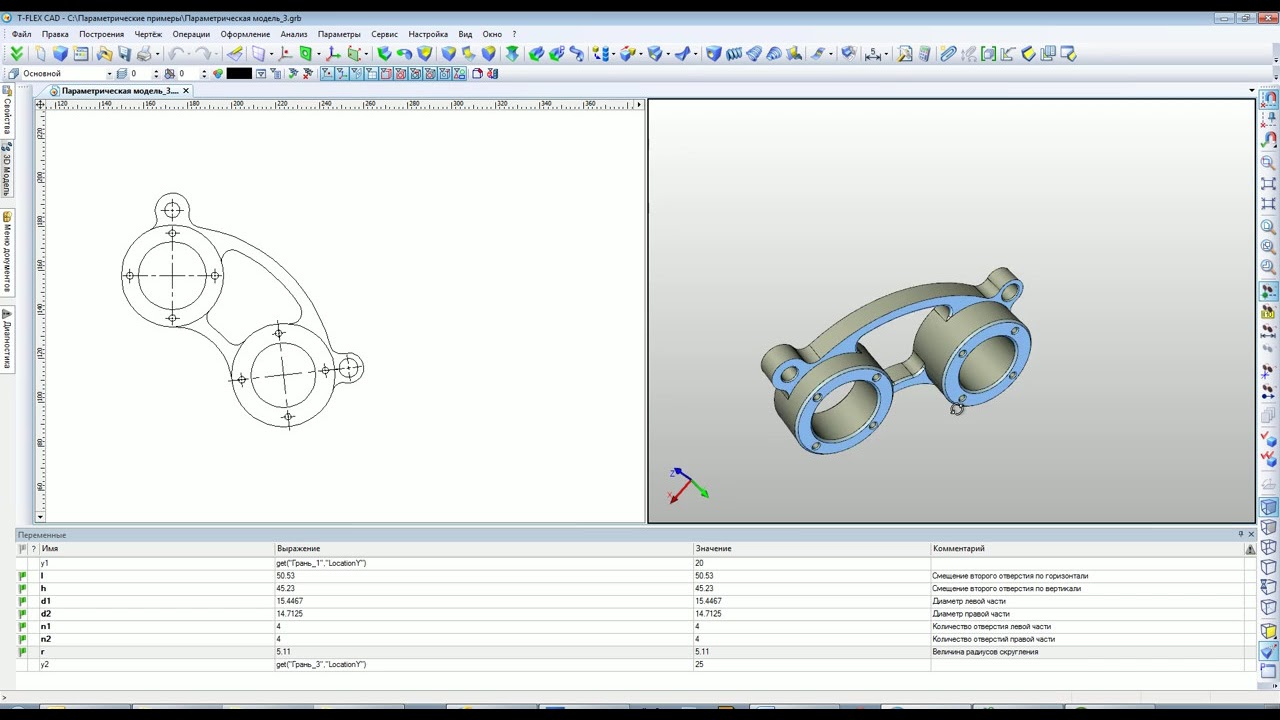
Task: Expand the printer options dropdown arrow
Action: pos(157,54)
